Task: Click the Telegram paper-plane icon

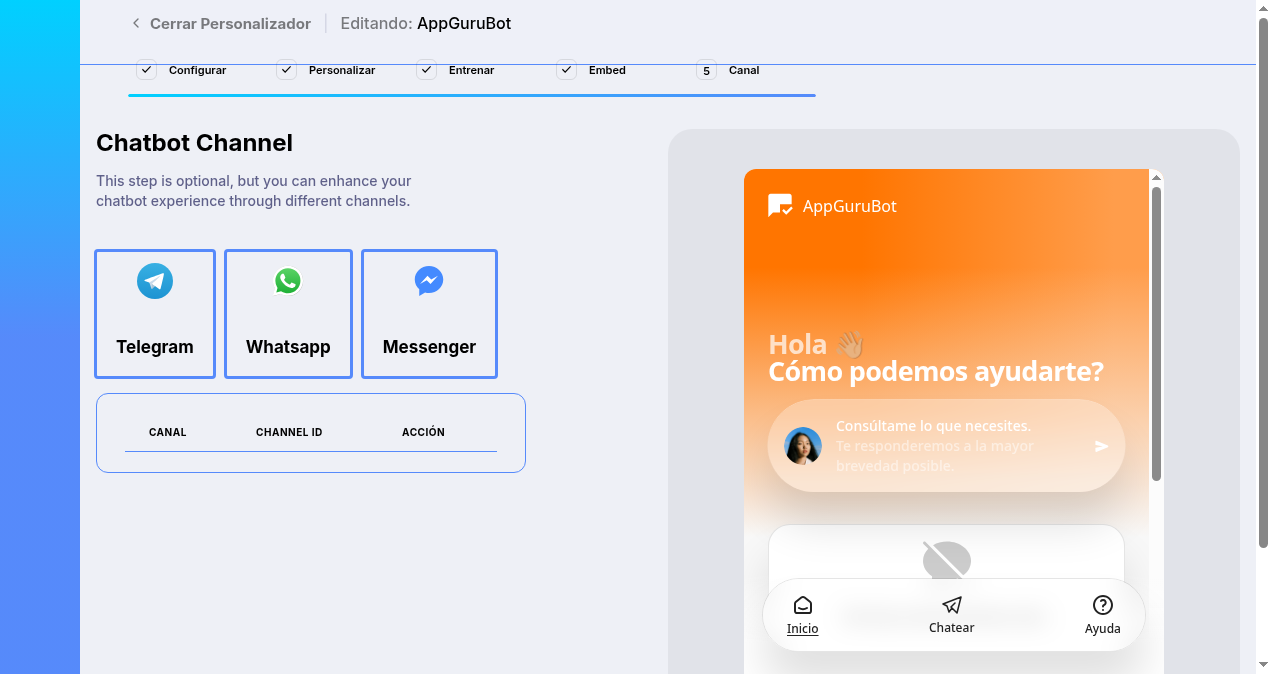Action: point(155,281)
